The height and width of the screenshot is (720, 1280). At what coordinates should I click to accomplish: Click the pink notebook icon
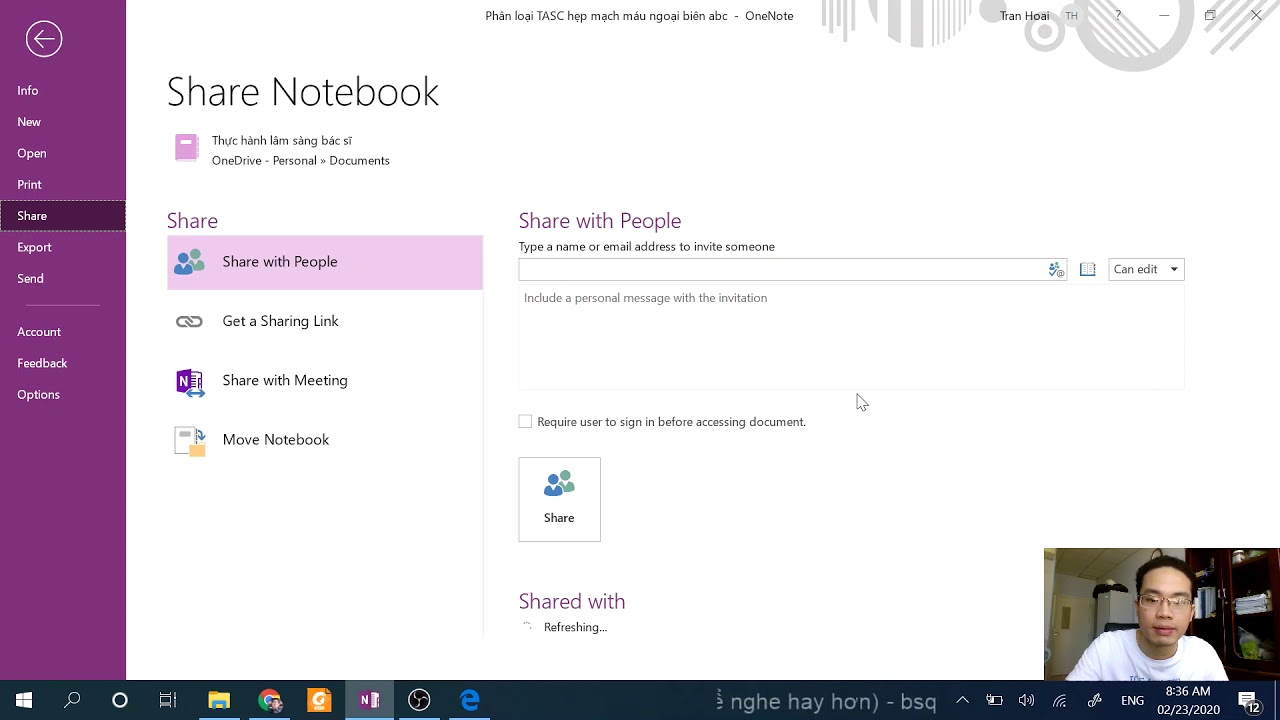(186, 148)
